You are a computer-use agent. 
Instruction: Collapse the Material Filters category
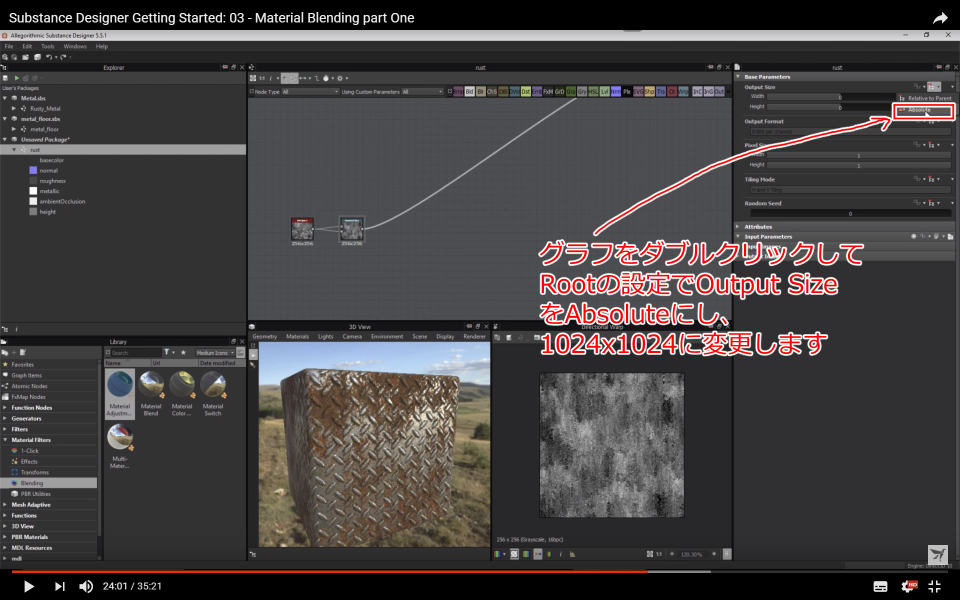click(x=6, y=440)
